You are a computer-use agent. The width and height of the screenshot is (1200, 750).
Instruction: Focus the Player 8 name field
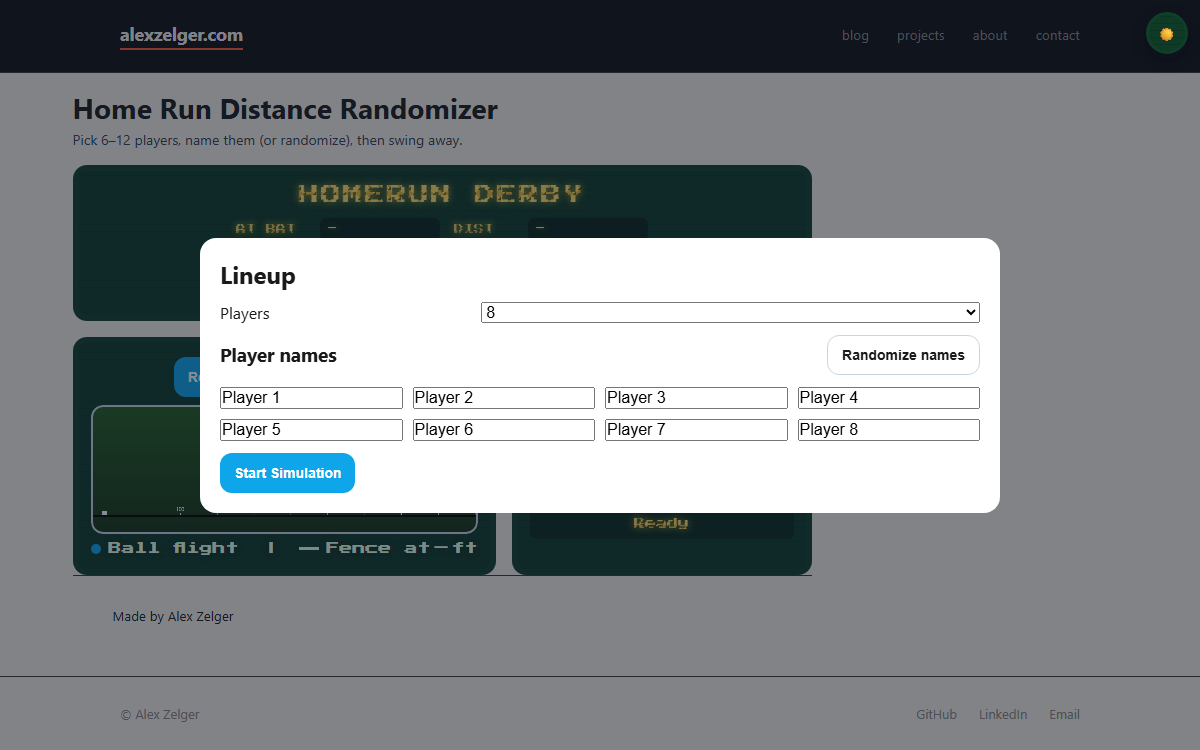[x=889, y=430]
